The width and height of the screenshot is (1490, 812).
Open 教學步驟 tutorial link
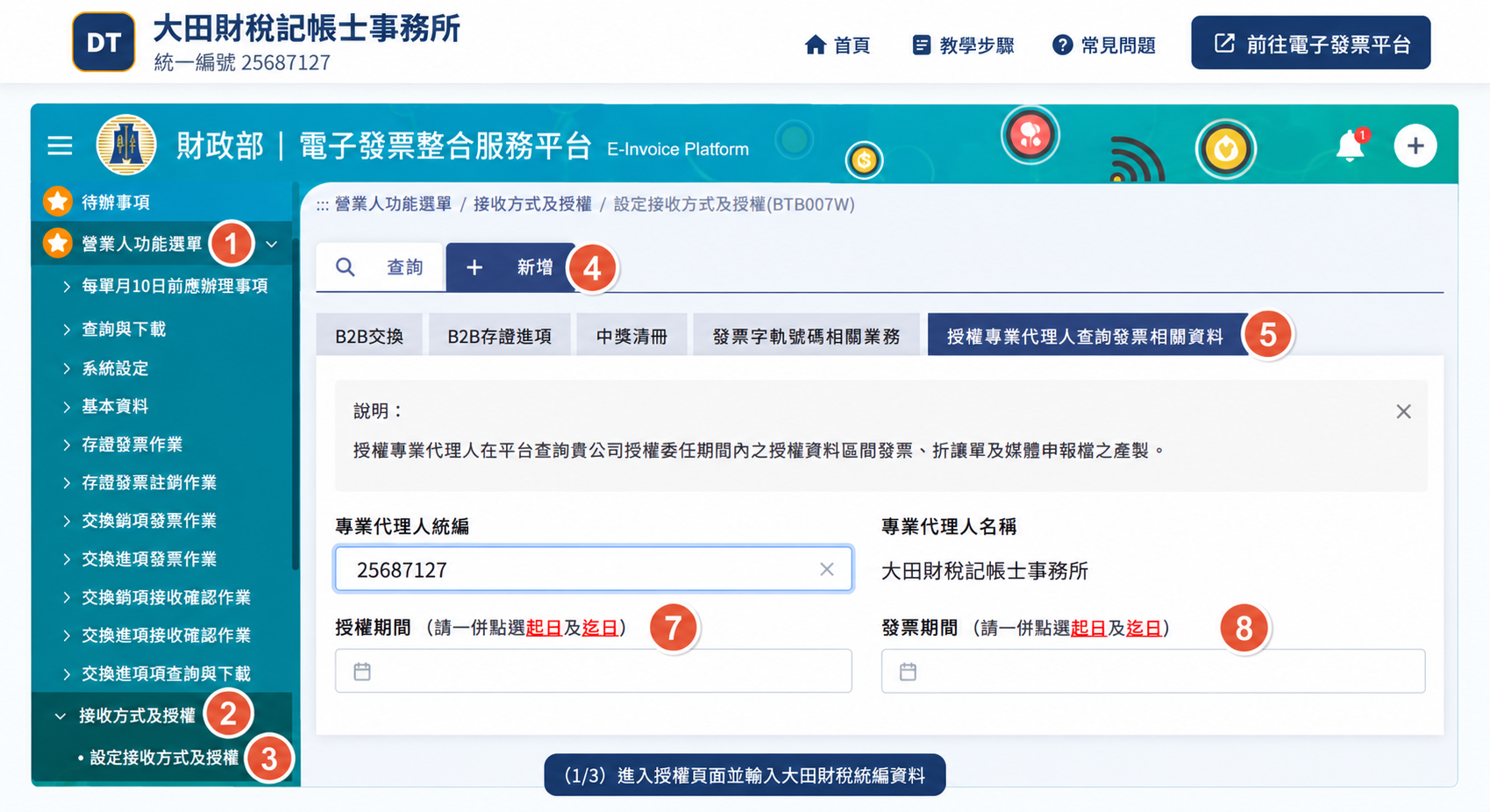pyautogui.click(x=963, y=45)
